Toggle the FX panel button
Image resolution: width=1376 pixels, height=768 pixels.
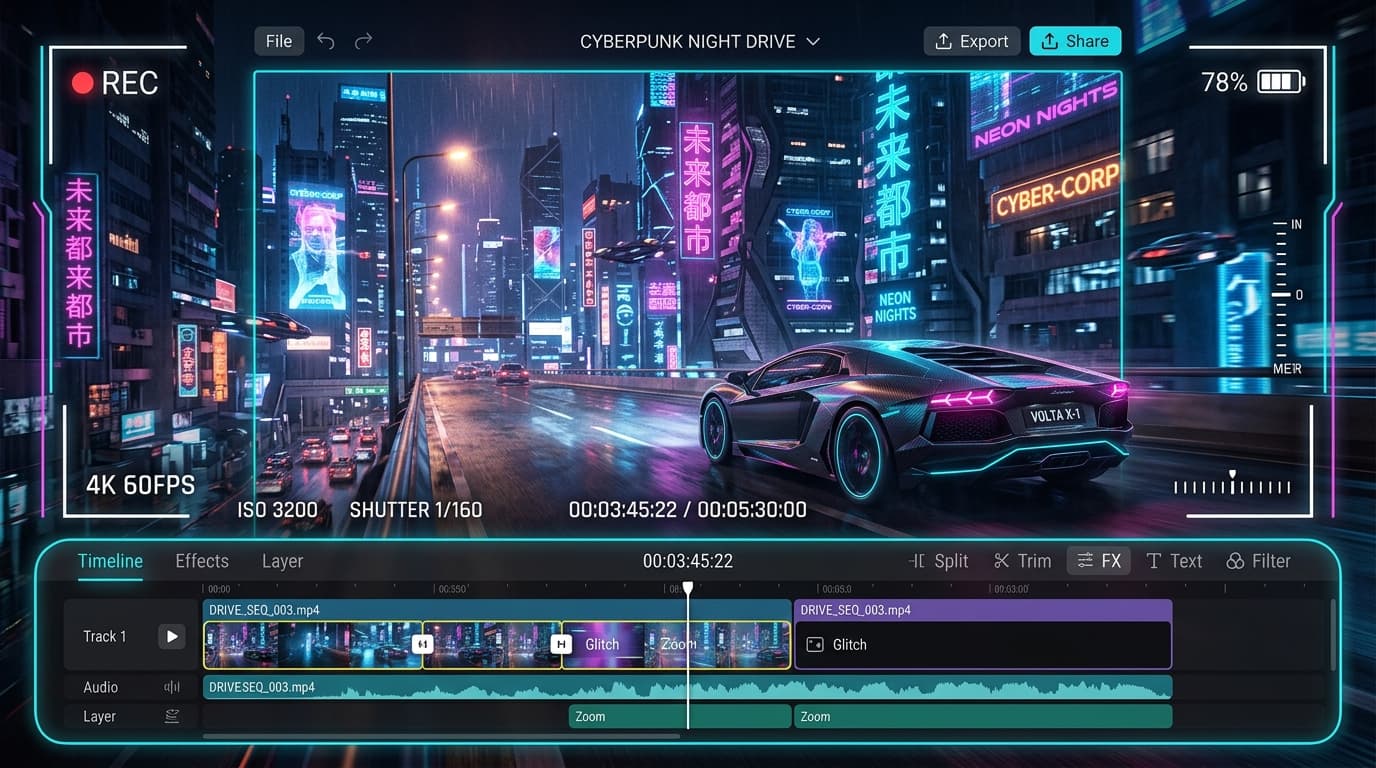tap(1099, 561)
